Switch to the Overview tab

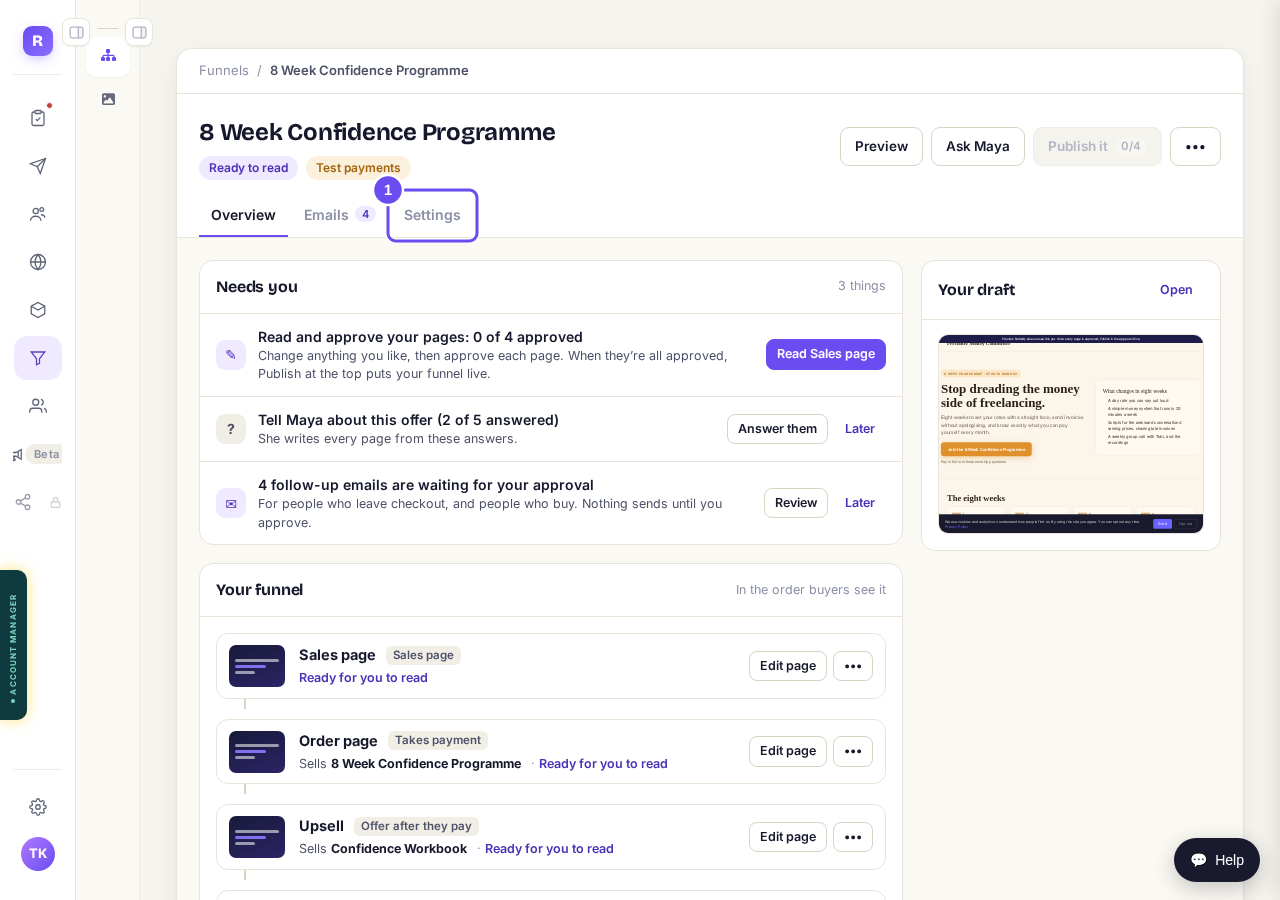click(243, 215)
